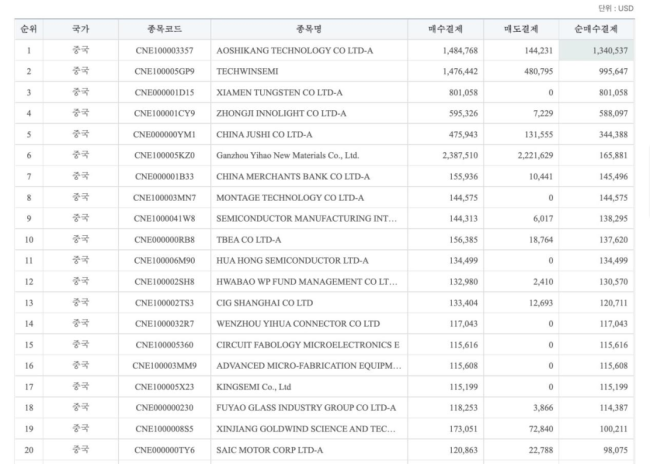Click stock code CNE100005KZ0
Viewport: 650px width, 464px height.
pyautogui.click(x=164, y=155)
